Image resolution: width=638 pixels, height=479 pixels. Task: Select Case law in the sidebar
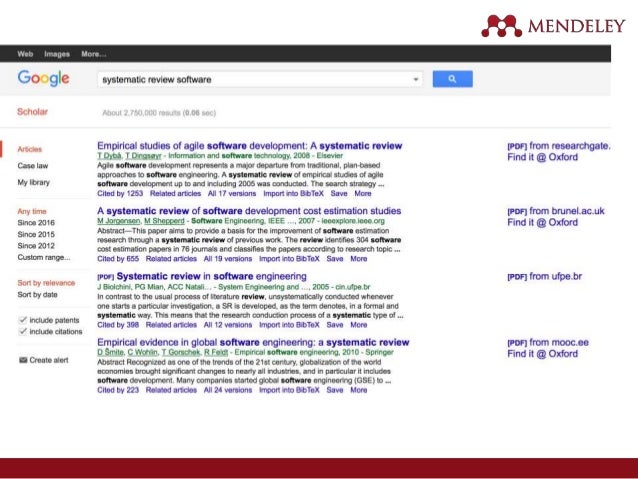(33, 166)
